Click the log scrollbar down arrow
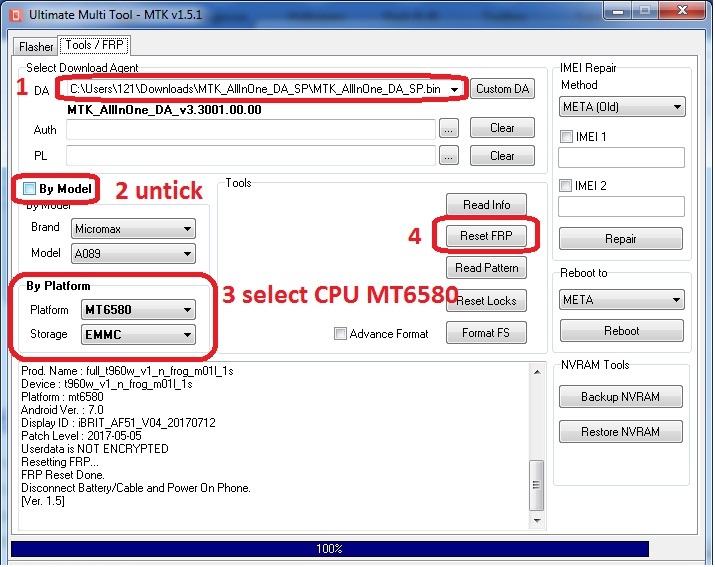715x567 pixels. pyautogui.click(x=537, y=520)
